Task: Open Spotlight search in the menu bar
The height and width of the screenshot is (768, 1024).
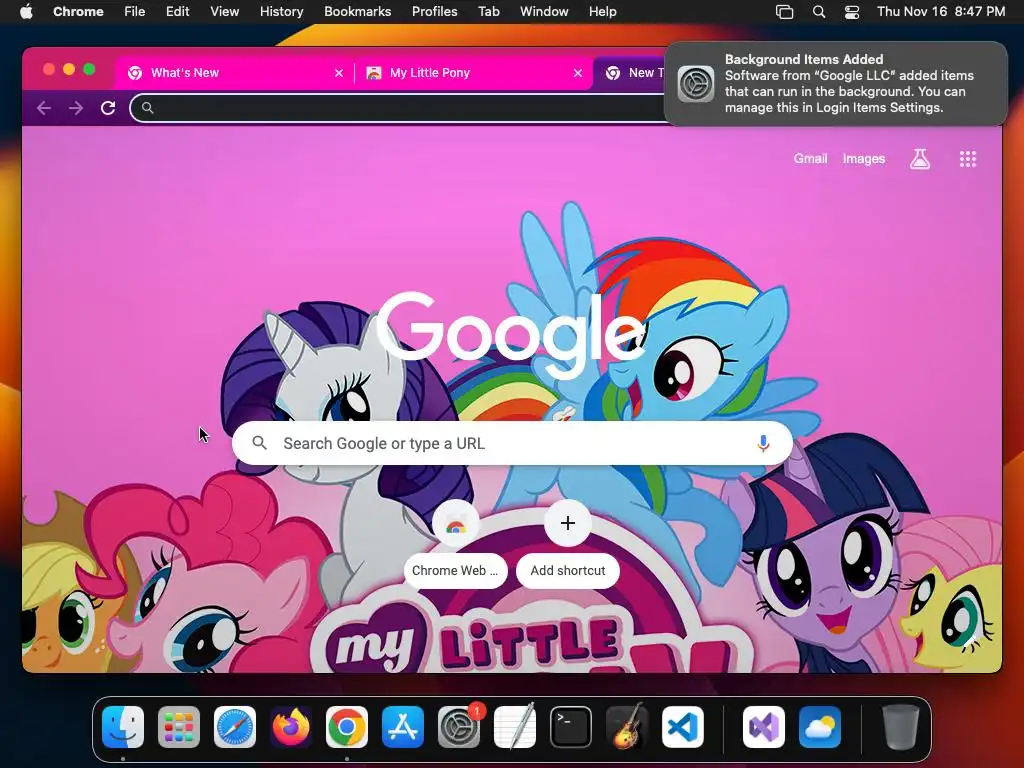Action: point(819,12)
